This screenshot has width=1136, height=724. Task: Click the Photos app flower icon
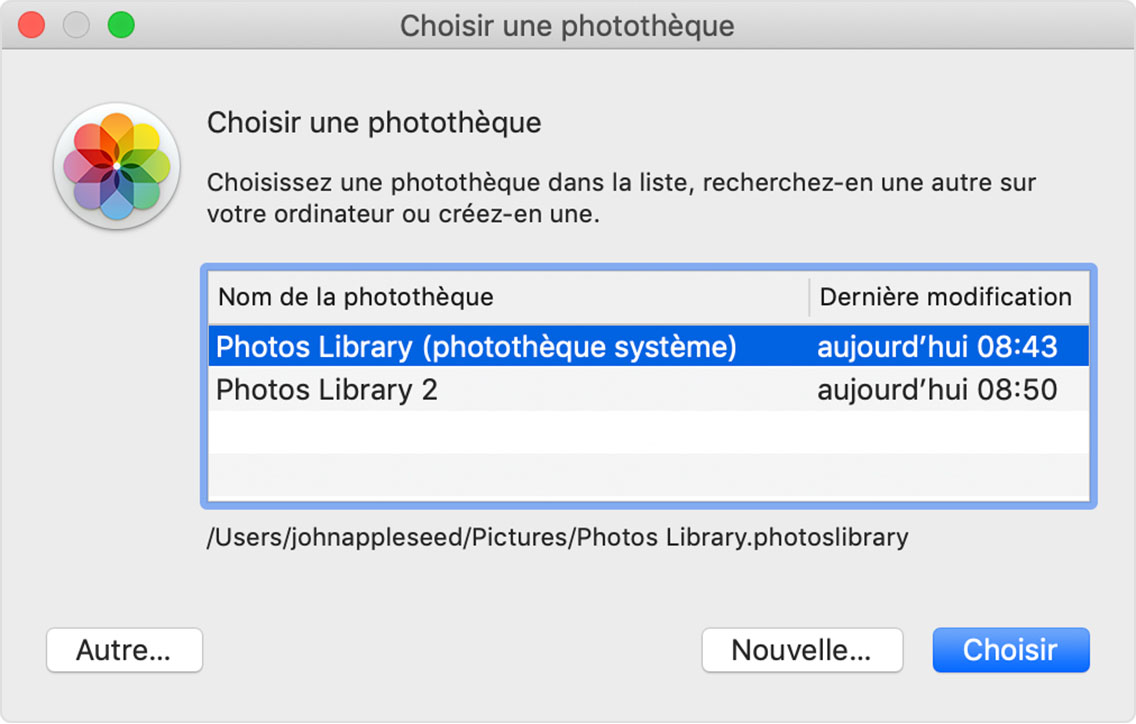tap(117, 165)
